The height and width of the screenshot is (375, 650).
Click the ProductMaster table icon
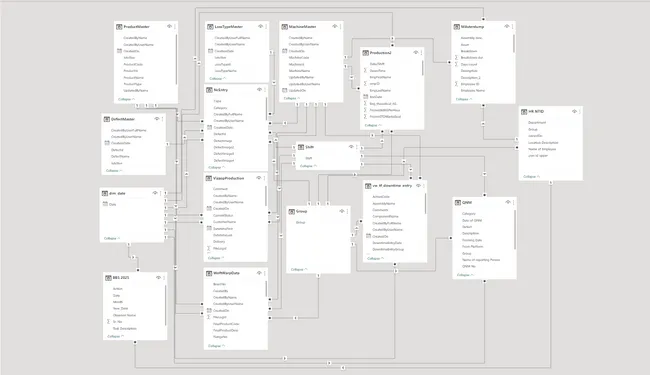click(x=119, y=27)
